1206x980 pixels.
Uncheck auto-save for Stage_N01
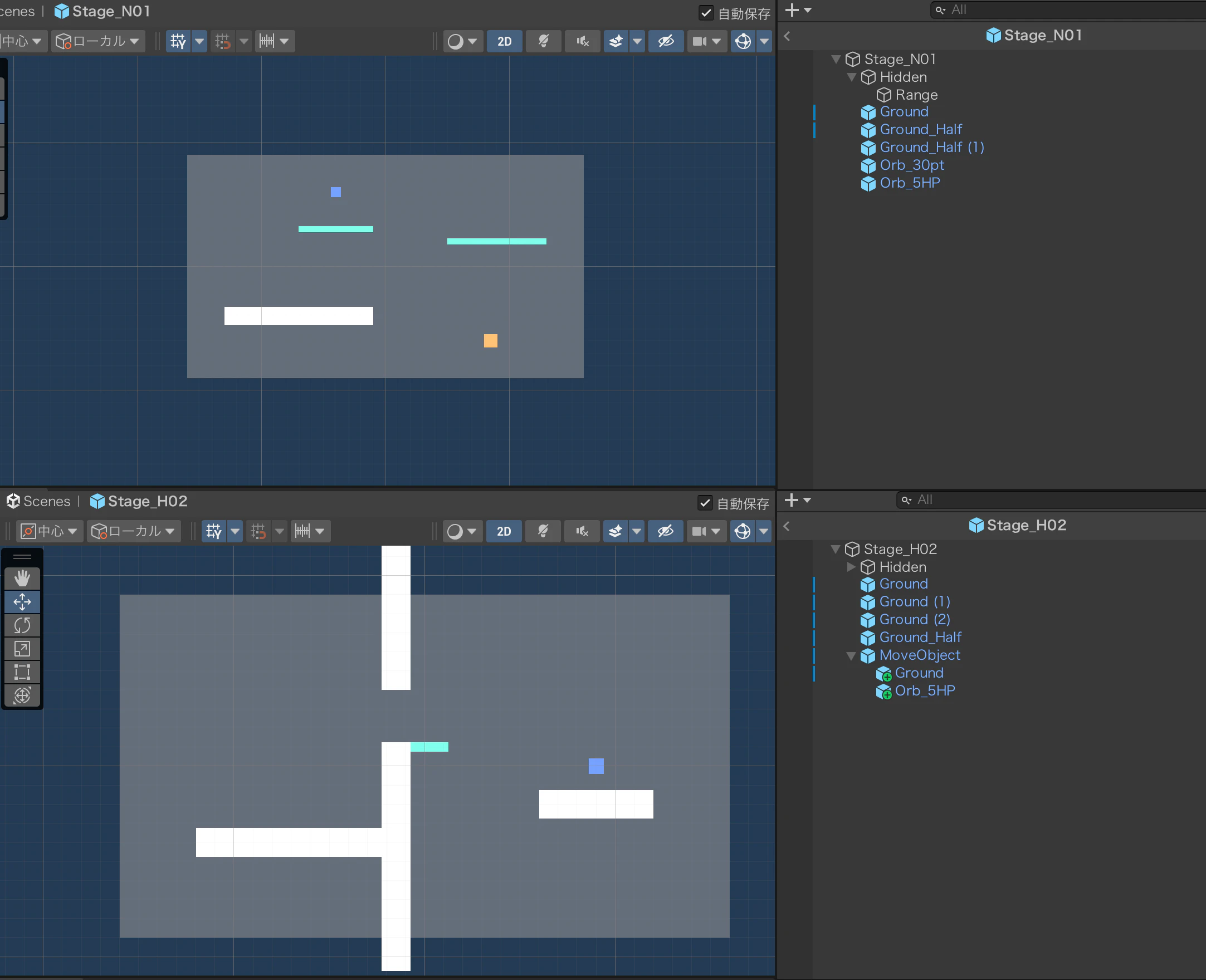click(x=706, y=13)
